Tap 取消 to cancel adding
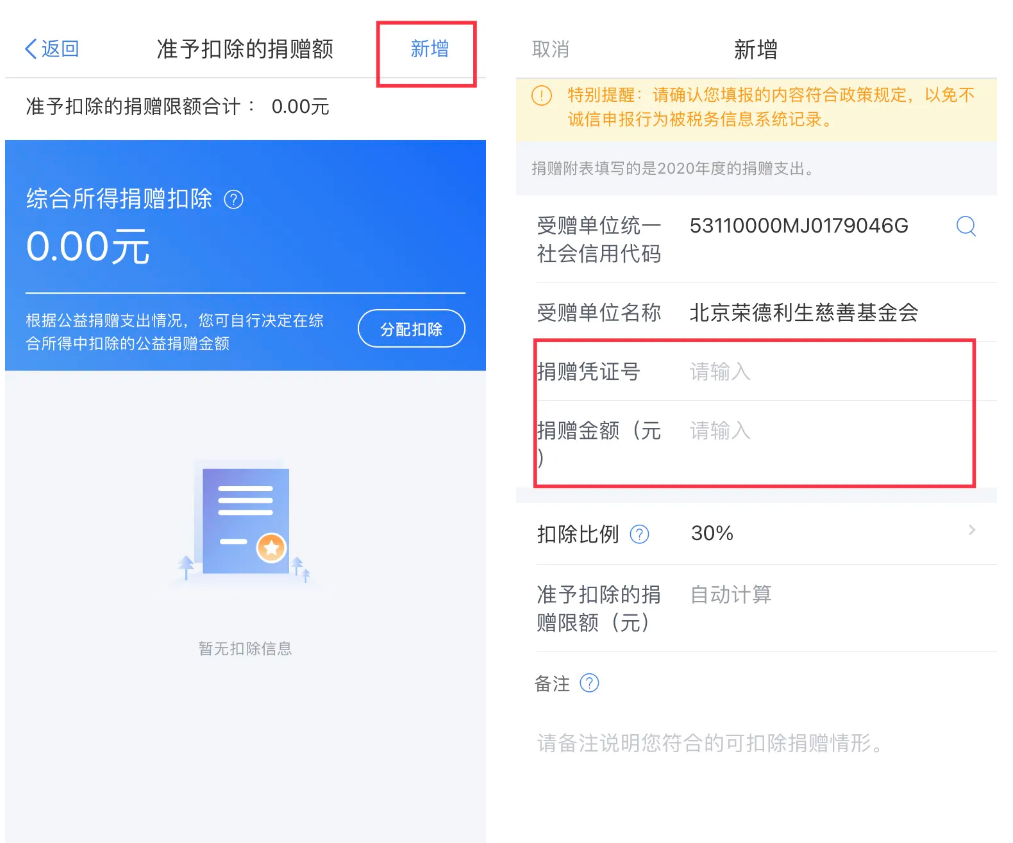The width and height of the screenshot is (1013, 843). pos(550,49)
